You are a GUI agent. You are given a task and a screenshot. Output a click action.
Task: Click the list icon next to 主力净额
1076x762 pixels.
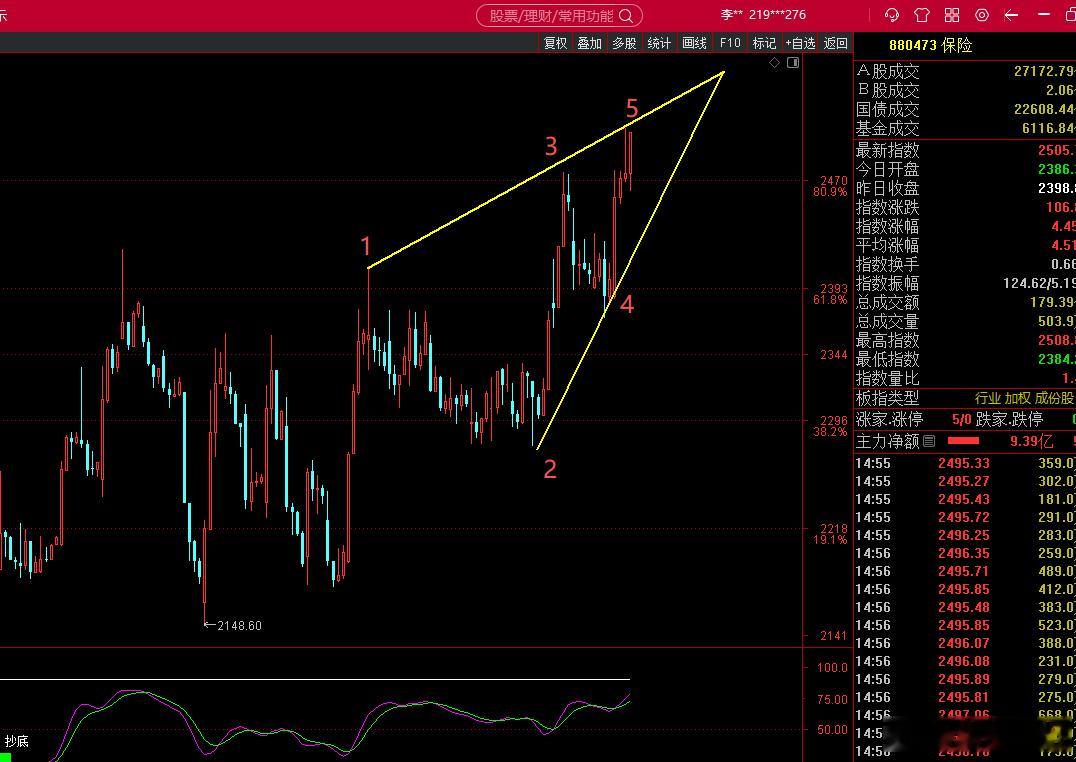[x=929, y=441]
